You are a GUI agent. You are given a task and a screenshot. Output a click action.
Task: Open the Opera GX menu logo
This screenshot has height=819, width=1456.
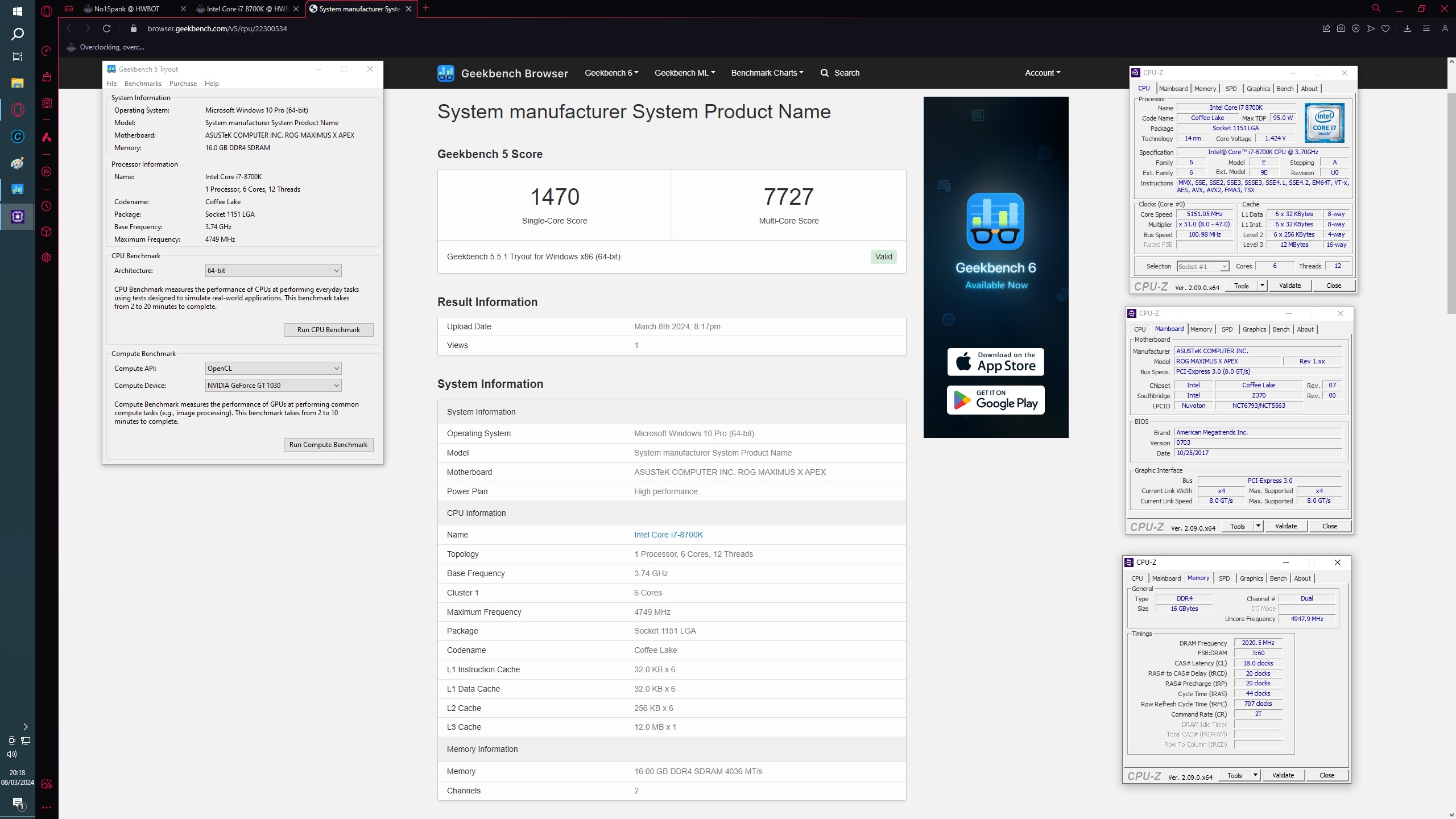coord(47,10)
